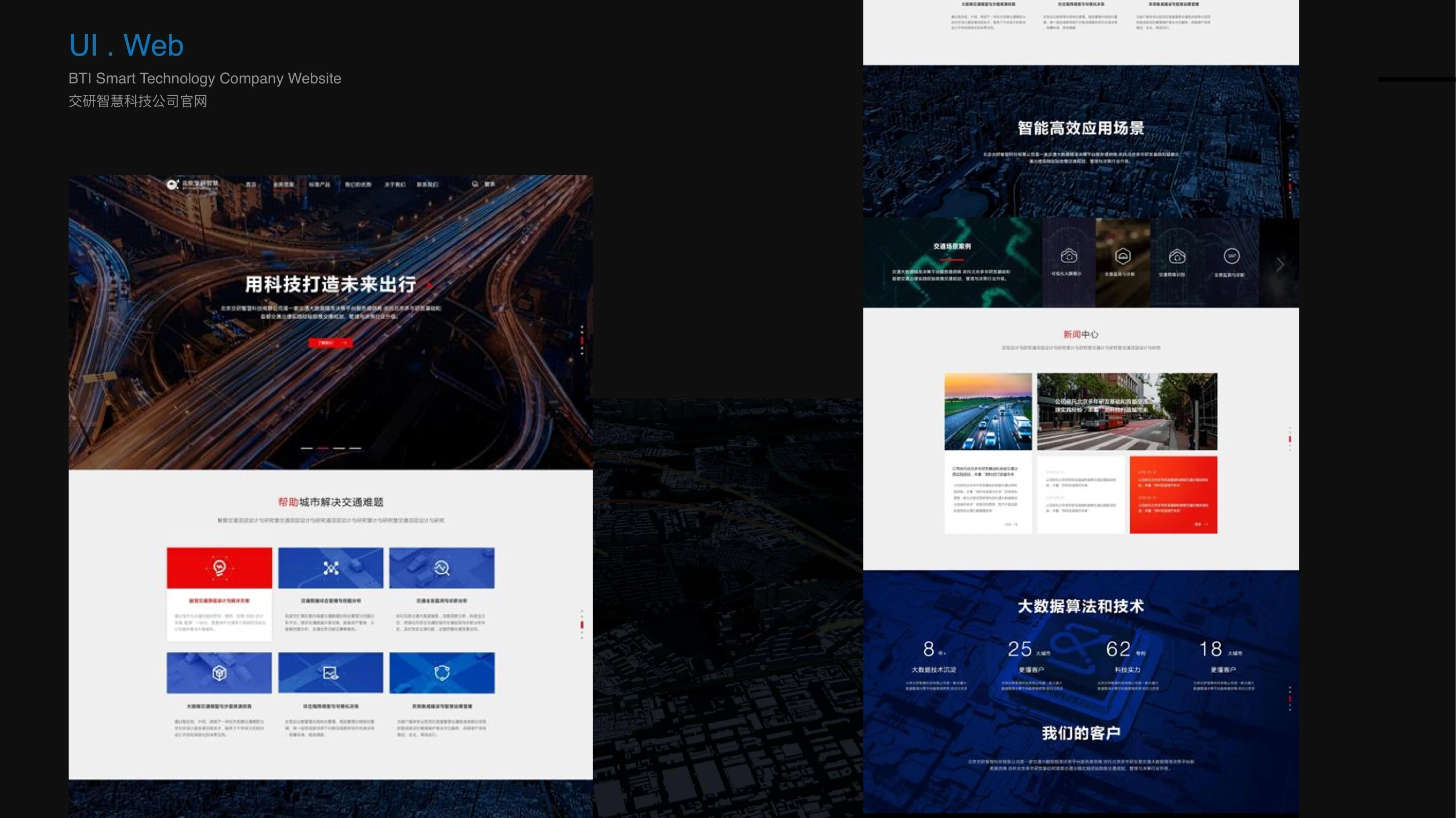The width and height of the screenshot is (1456, 818).
Task: Click the magnifier chart icon on blue card
Action: click(x=441, y=568)
